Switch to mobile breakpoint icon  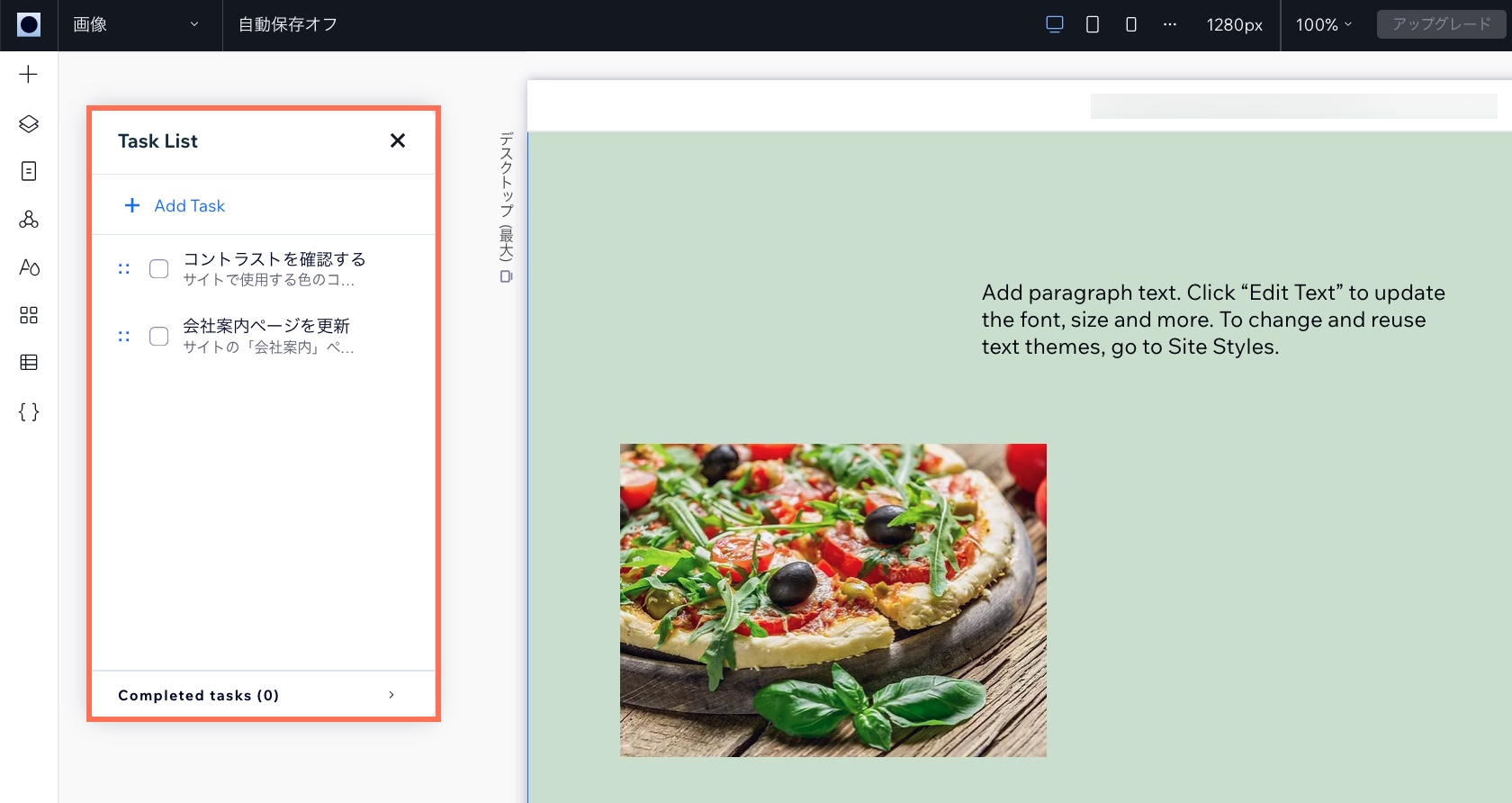(1131, 24)
